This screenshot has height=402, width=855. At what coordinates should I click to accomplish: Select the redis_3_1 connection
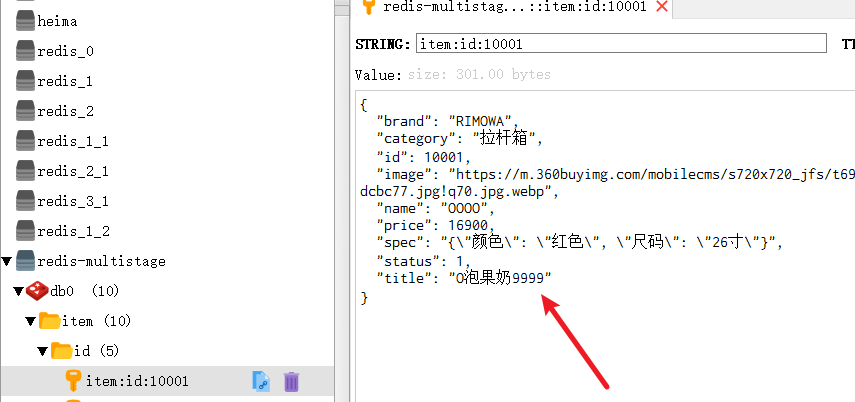pyautogui.click(x=72, y=201)
